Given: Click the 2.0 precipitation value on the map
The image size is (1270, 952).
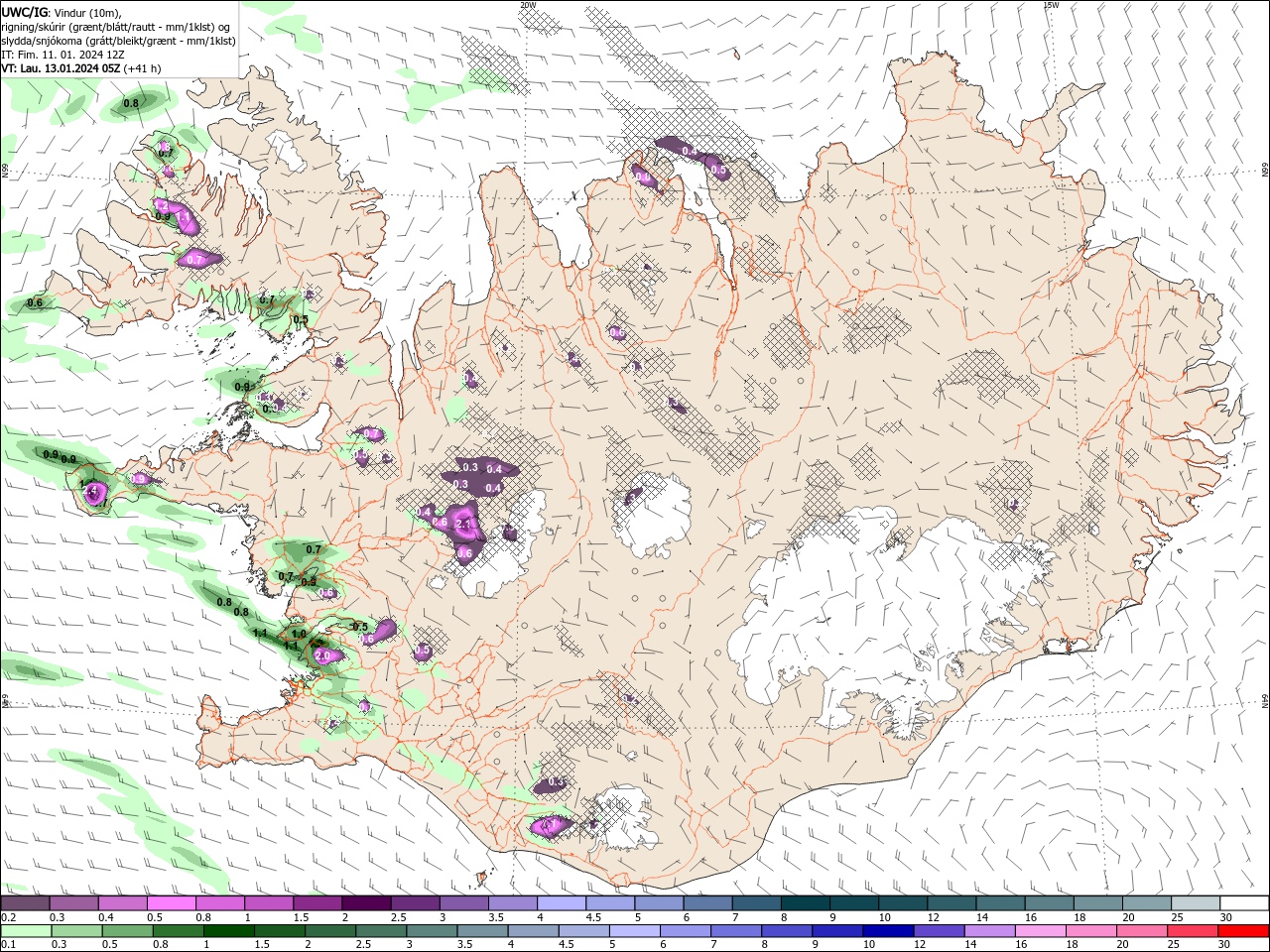Looking at the screenshot, I should coord(322,655).
